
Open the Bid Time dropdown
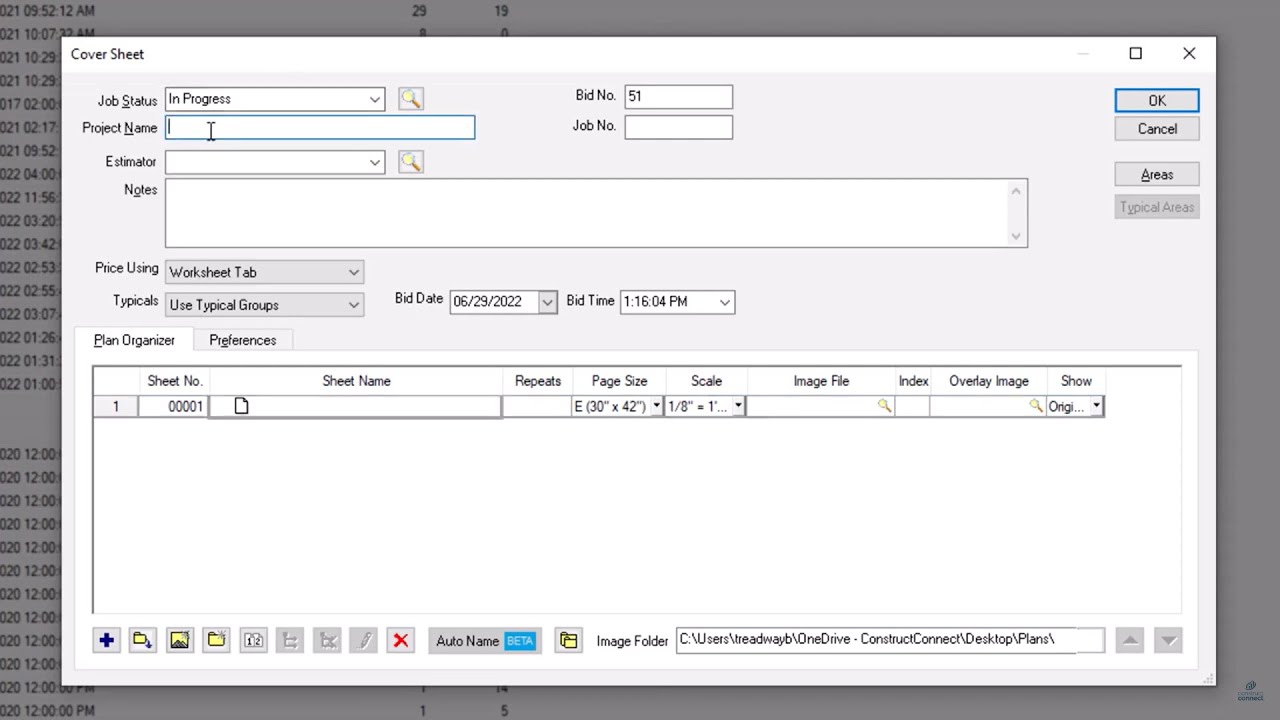coord(725,301)
